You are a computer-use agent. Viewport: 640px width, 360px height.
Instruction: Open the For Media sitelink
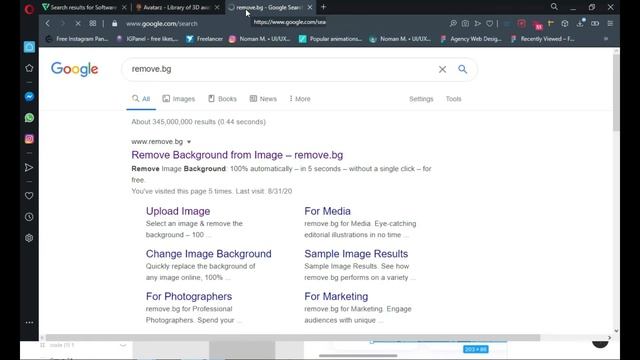click(x=327, y=211)
